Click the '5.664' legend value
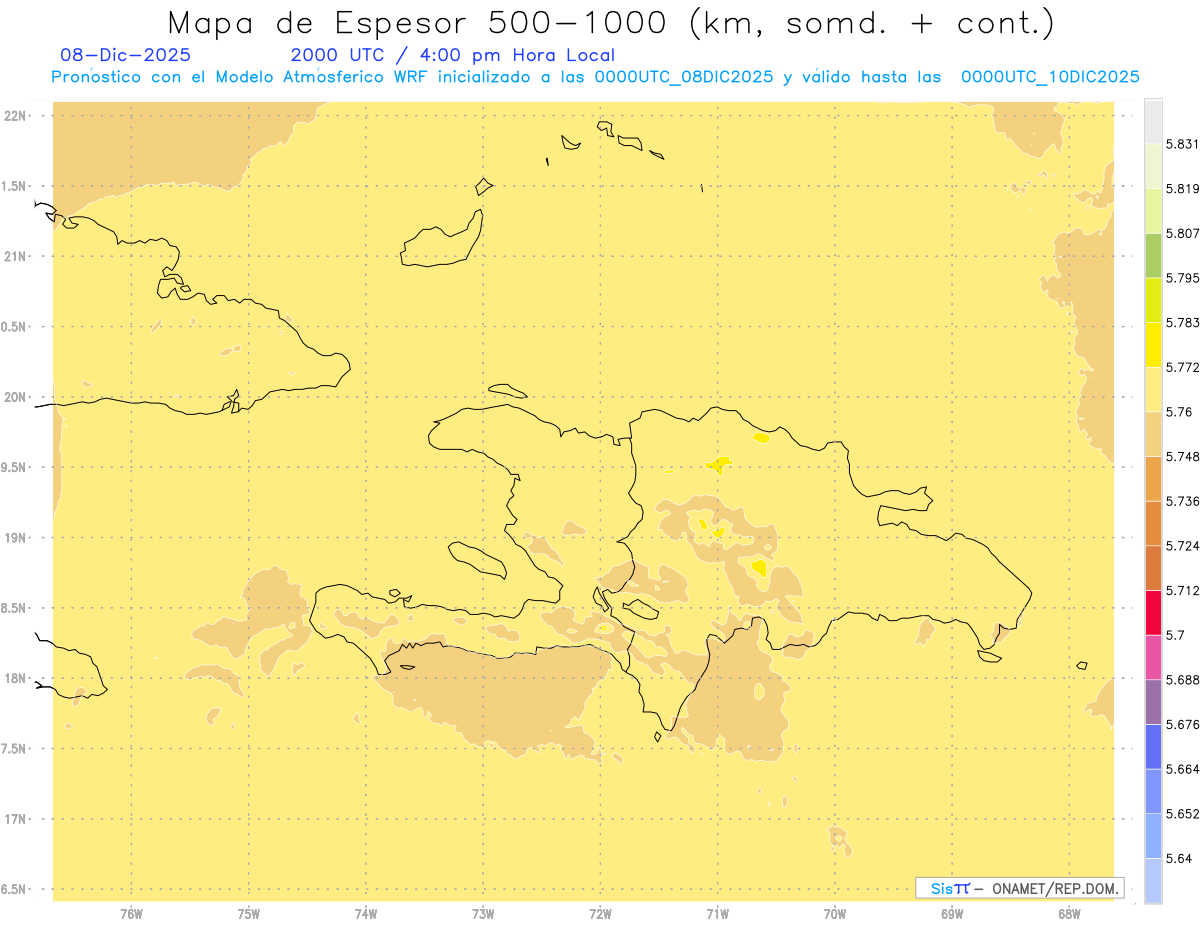 click(x=1183, y=769)
